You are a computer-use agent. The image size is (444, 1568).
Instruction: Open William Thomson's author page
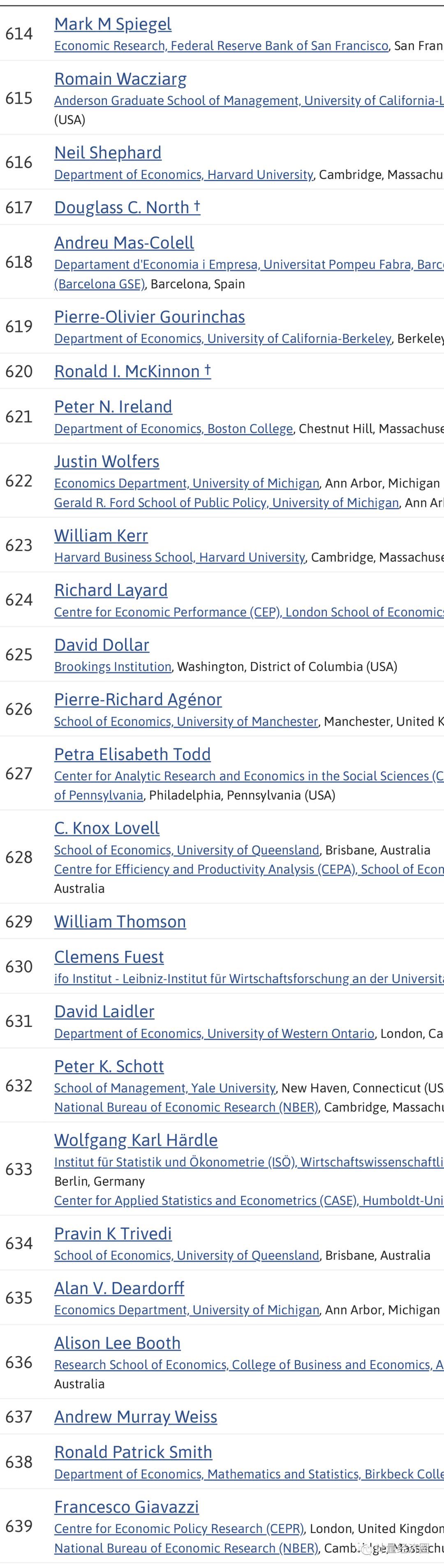tap(120, 922)
